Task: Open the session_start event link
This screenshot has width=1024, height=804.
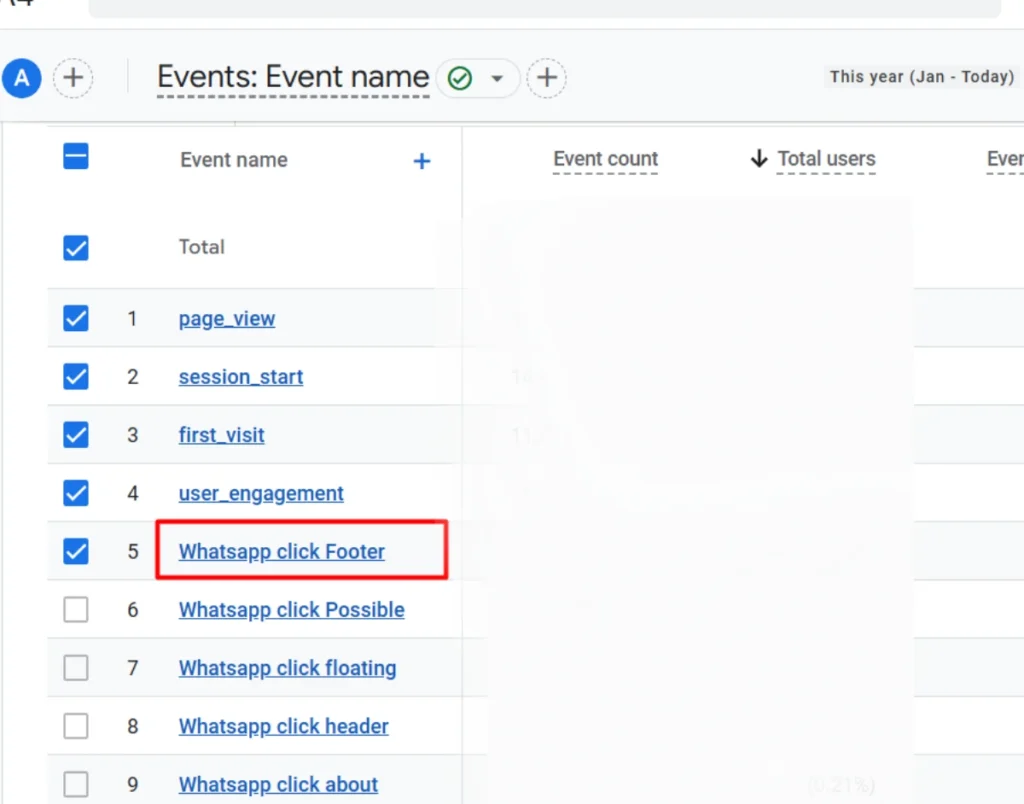Action: (x=241, y=377)
